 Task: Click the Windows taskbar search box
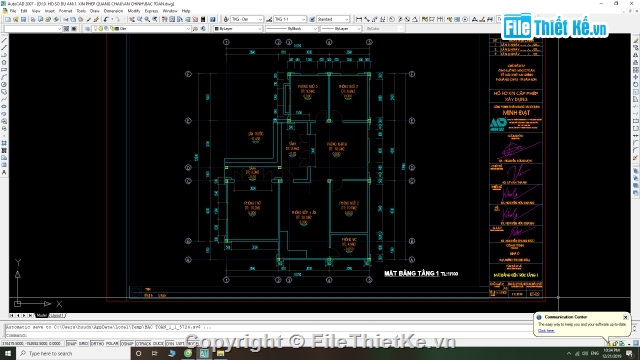(73, 353)
